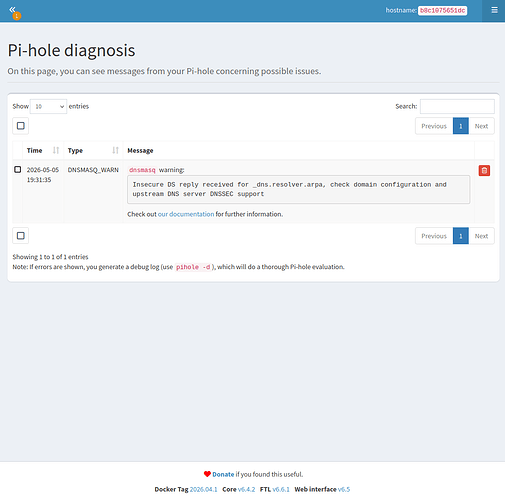Select page 1 in top pagination

click(x=461, y=126)
